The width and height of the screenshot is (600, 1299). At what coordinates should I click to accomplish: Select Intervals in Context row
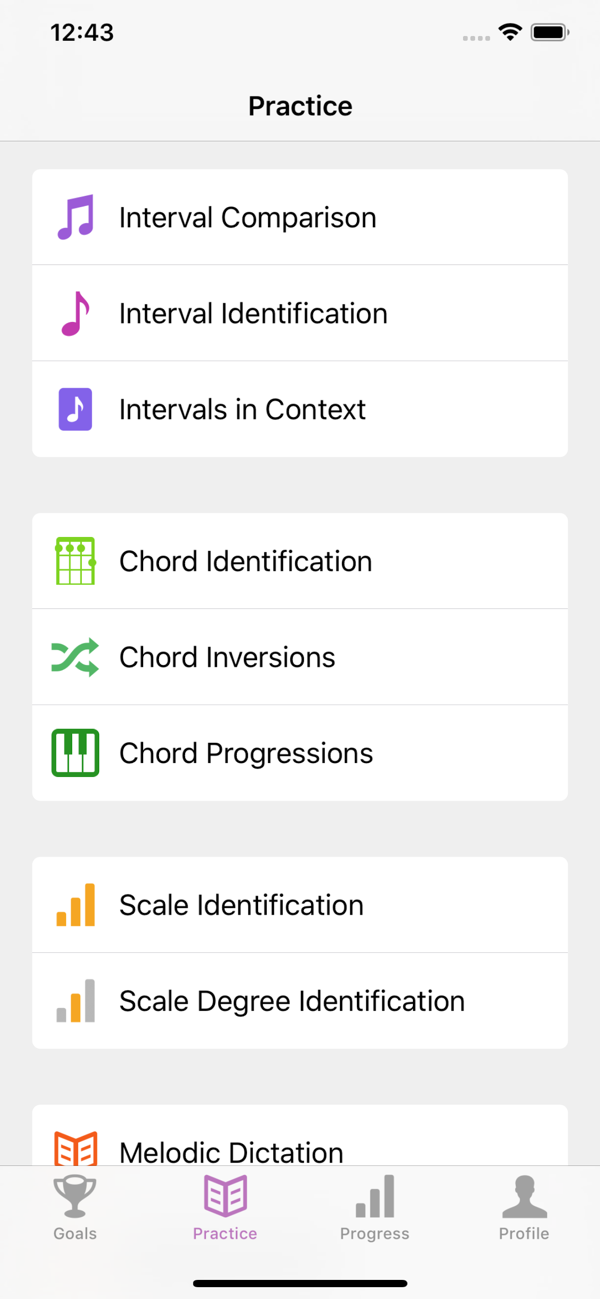pos(300,409)
